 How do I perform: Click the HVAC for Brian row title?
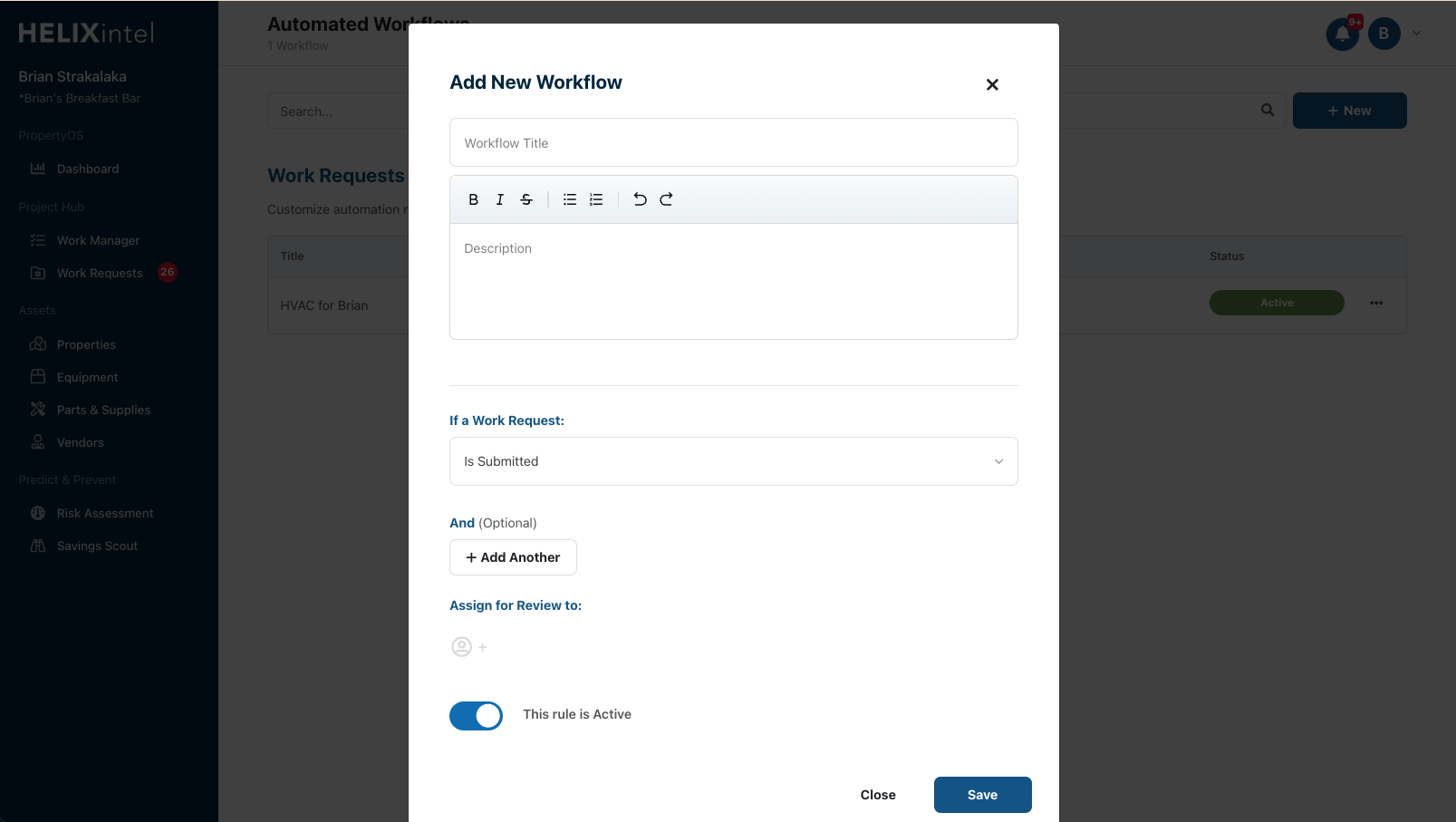(324, 305)
